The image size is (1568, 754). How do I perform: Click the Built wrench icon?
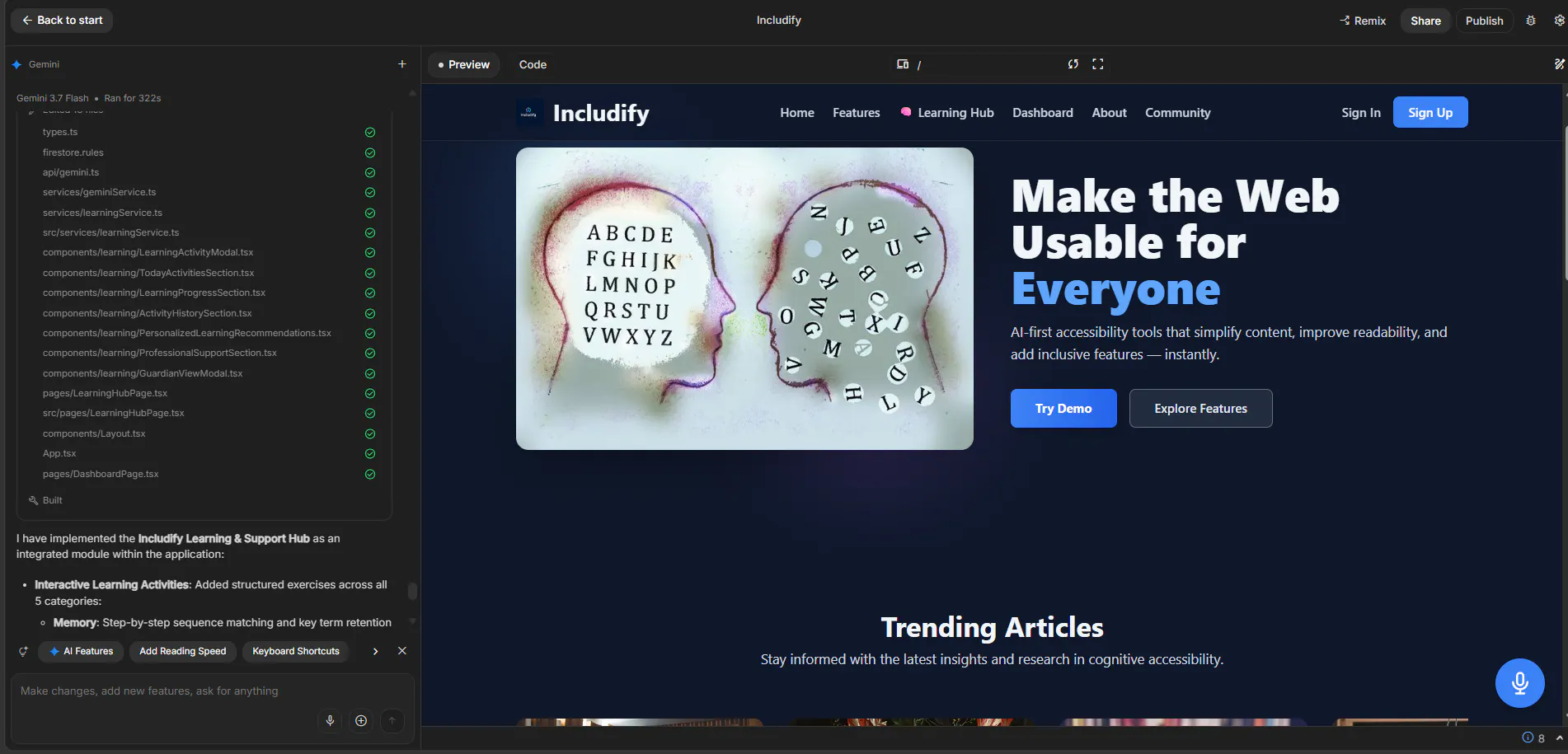(34, 500)
